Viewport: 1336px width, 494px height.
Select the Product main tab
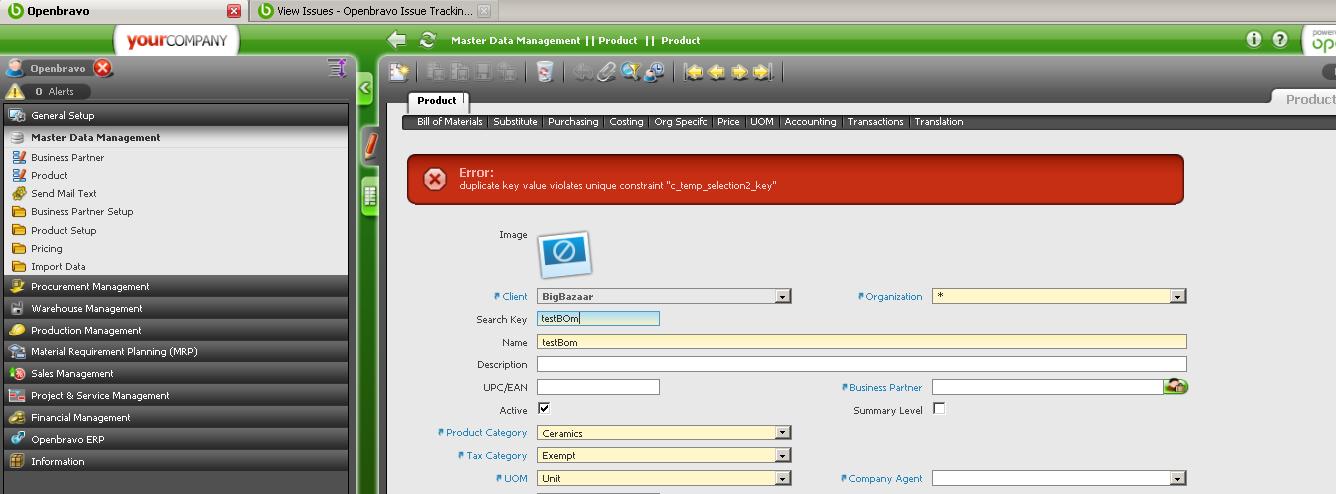[437, 101]
